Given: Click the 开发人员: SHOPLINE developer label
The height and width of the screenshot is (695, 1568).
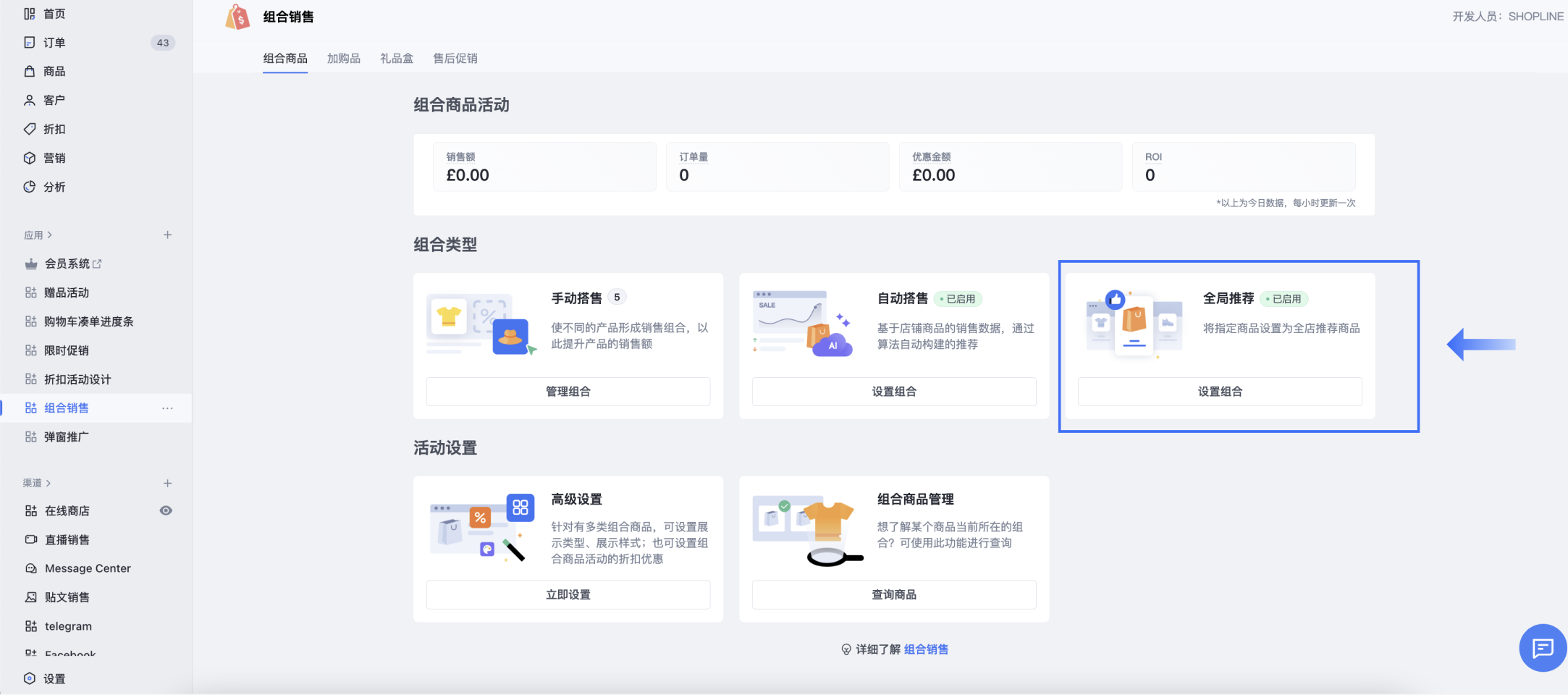Looking at the screenshot, I should tap(1508, 17).
